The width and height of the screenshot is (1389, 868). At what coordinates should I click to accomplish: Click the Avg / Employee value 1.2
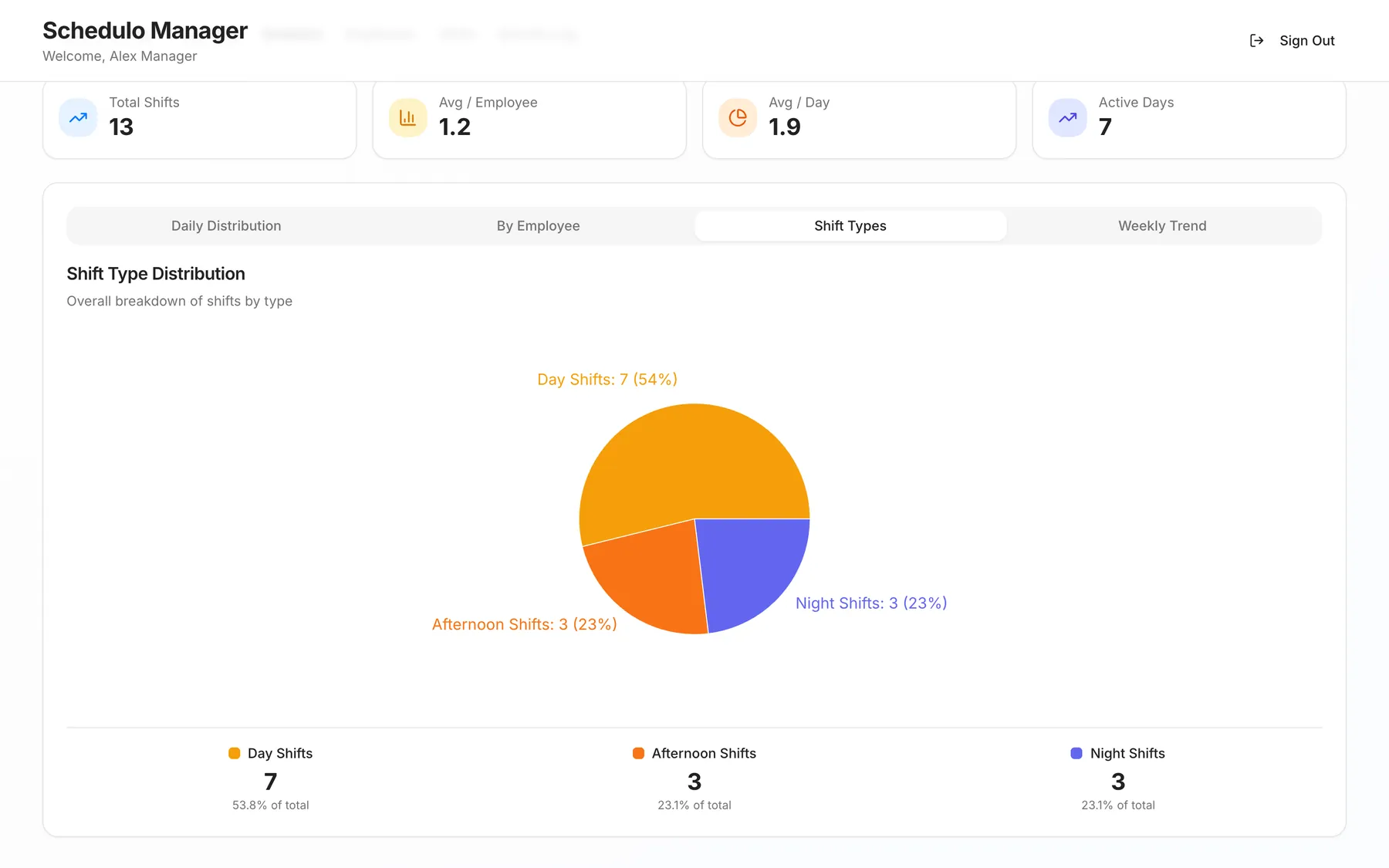pos(455,127)
